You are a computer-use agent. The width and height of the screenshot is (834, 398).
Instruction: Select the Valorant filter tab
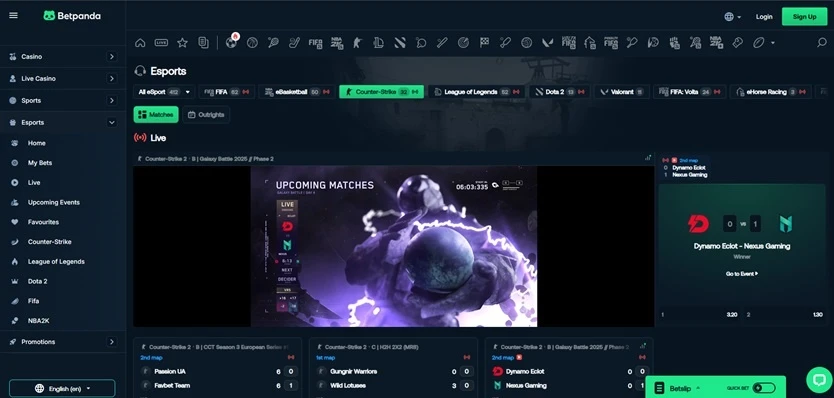[x=622, y=92]
